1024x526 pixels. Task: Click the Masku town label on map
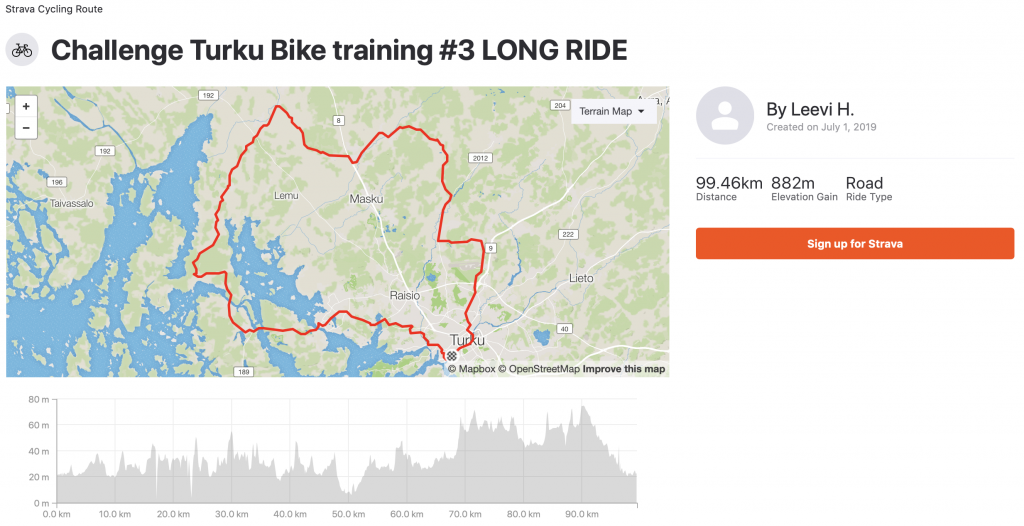coord(366,199)
